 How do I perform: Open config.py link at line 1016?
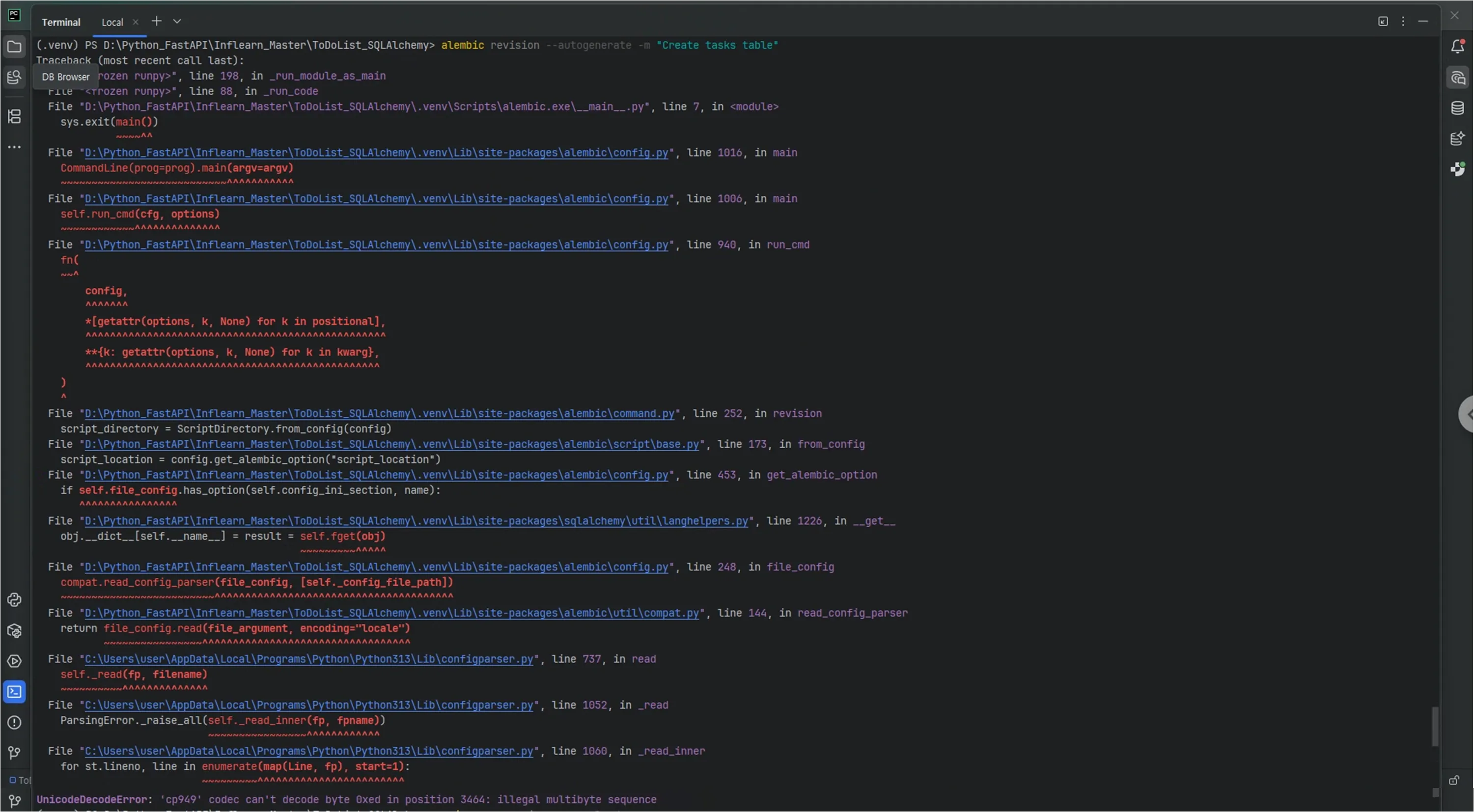click(x=377, y=153)
